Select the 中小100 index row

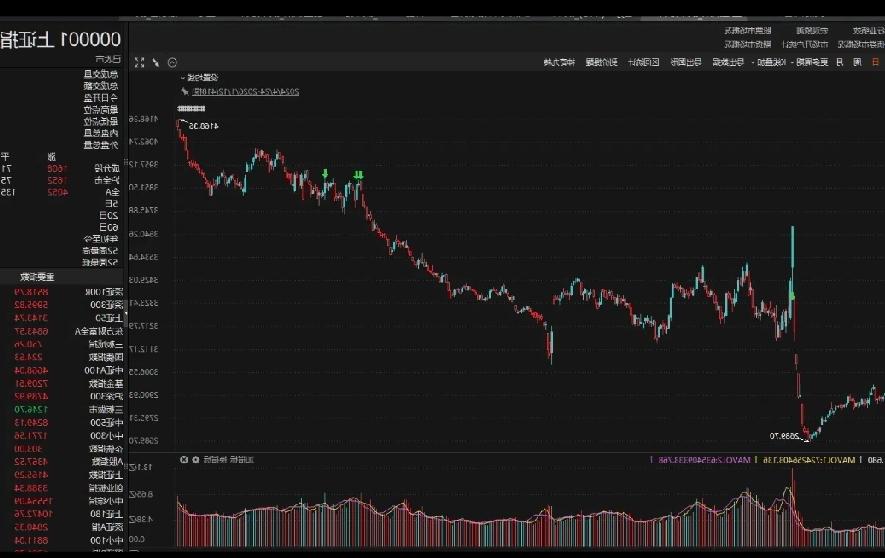pyautogui.click(x=62, y=540)
